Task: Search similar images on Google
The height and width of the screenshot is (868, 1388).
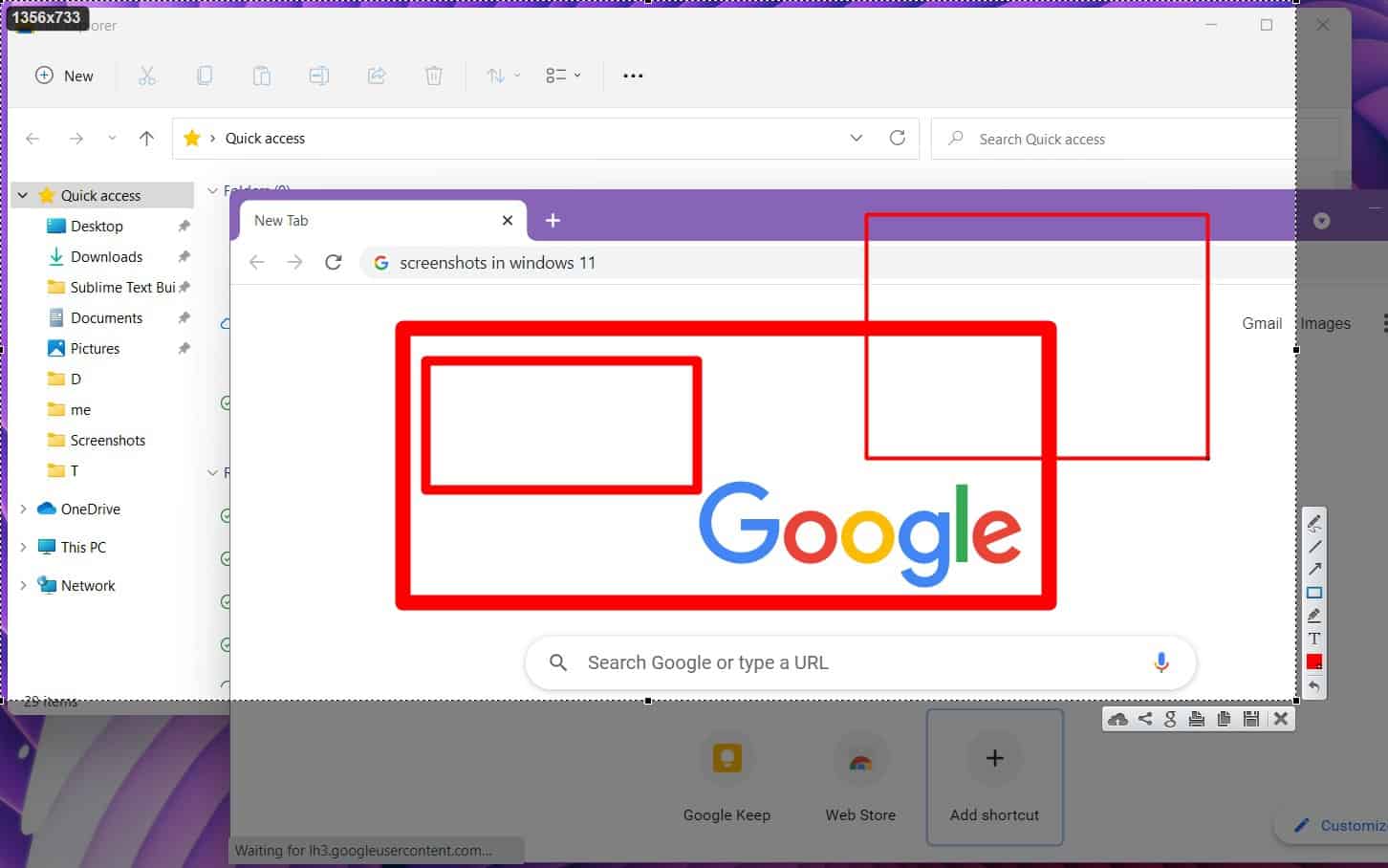Action: click(x=1170, y=719)
